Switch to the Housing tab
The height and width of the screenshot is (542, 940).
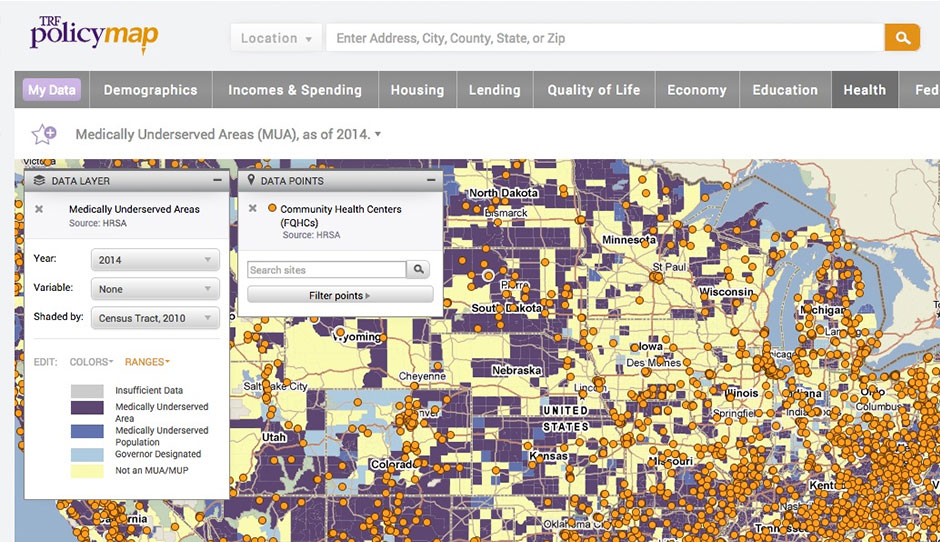pyautogui.click(x=417, y=90)
